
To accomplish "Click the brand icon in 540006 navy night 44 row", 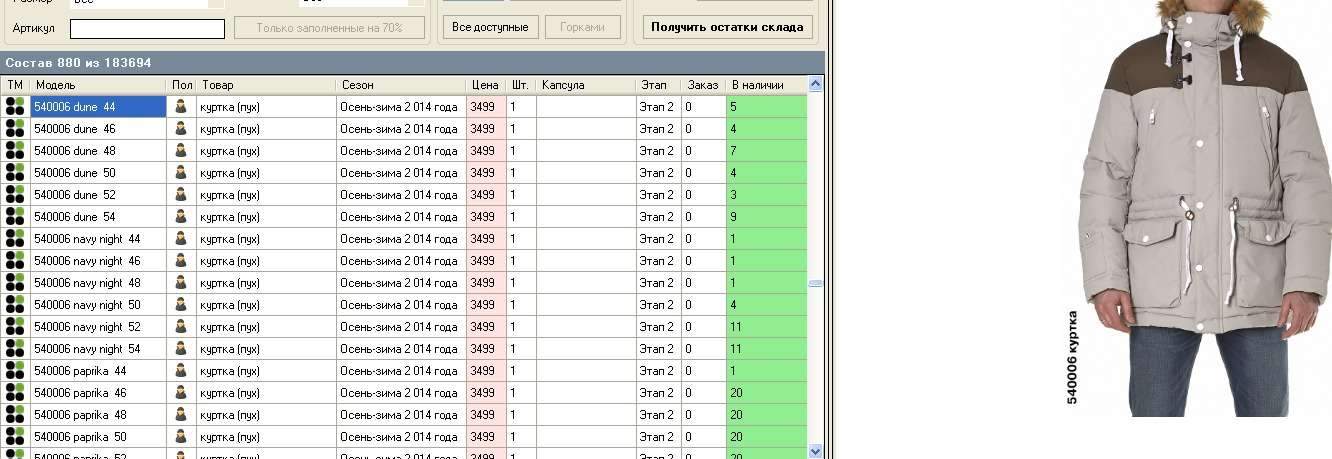I will click(15, 238).
